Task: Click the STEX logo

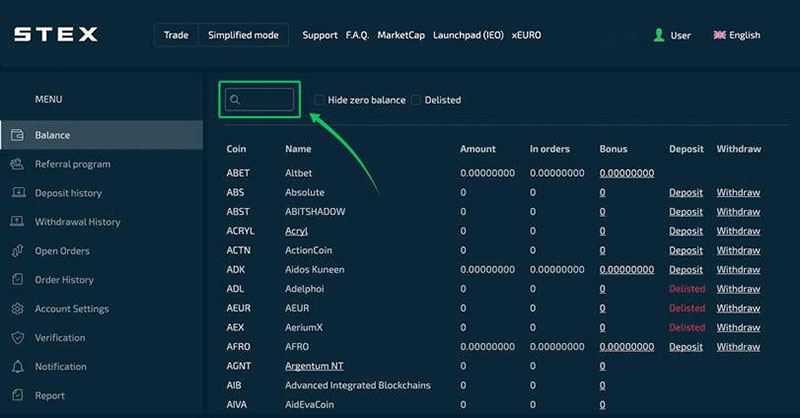Action: click(x=56, y=35)
